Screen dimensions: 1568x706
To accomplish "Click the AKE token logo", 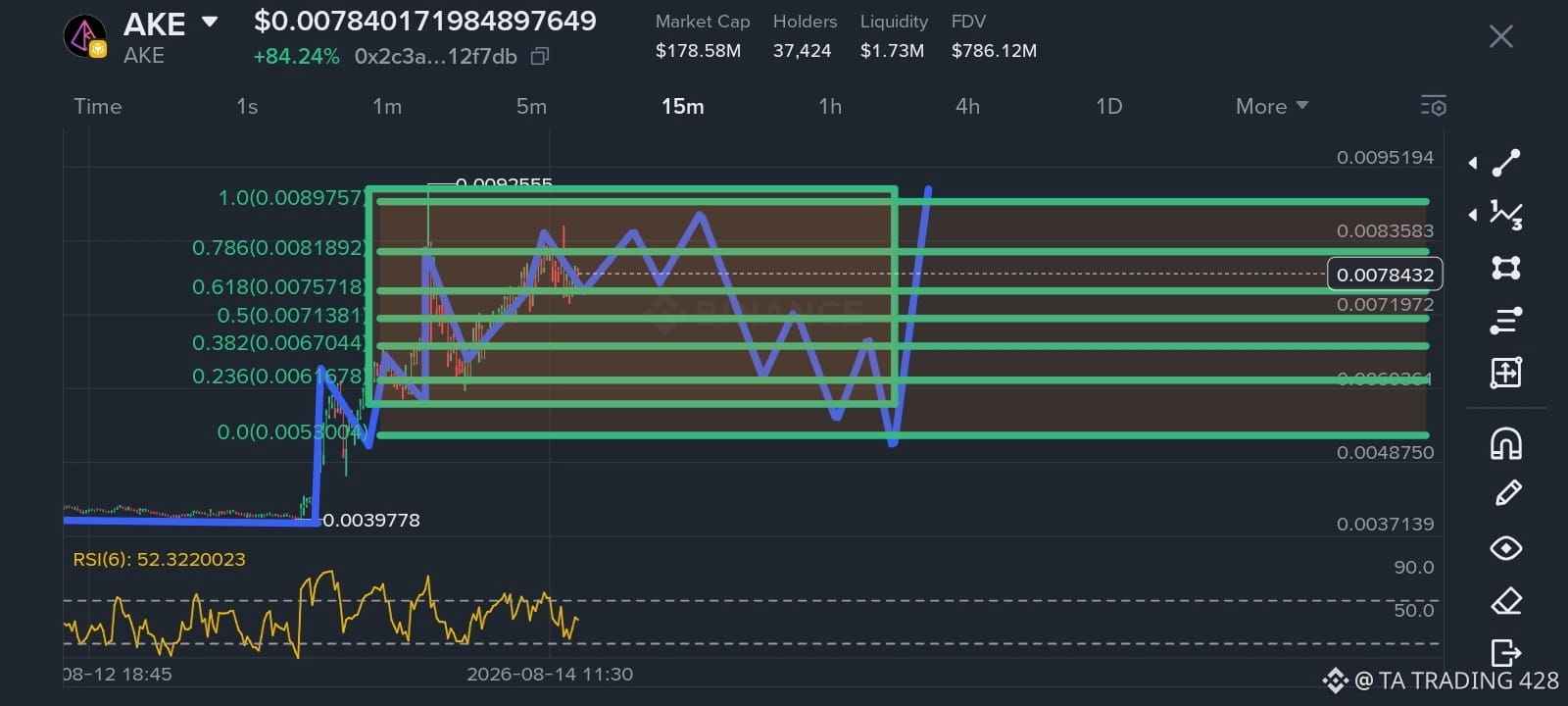I will pyautogui.click(x=85, y=36).
